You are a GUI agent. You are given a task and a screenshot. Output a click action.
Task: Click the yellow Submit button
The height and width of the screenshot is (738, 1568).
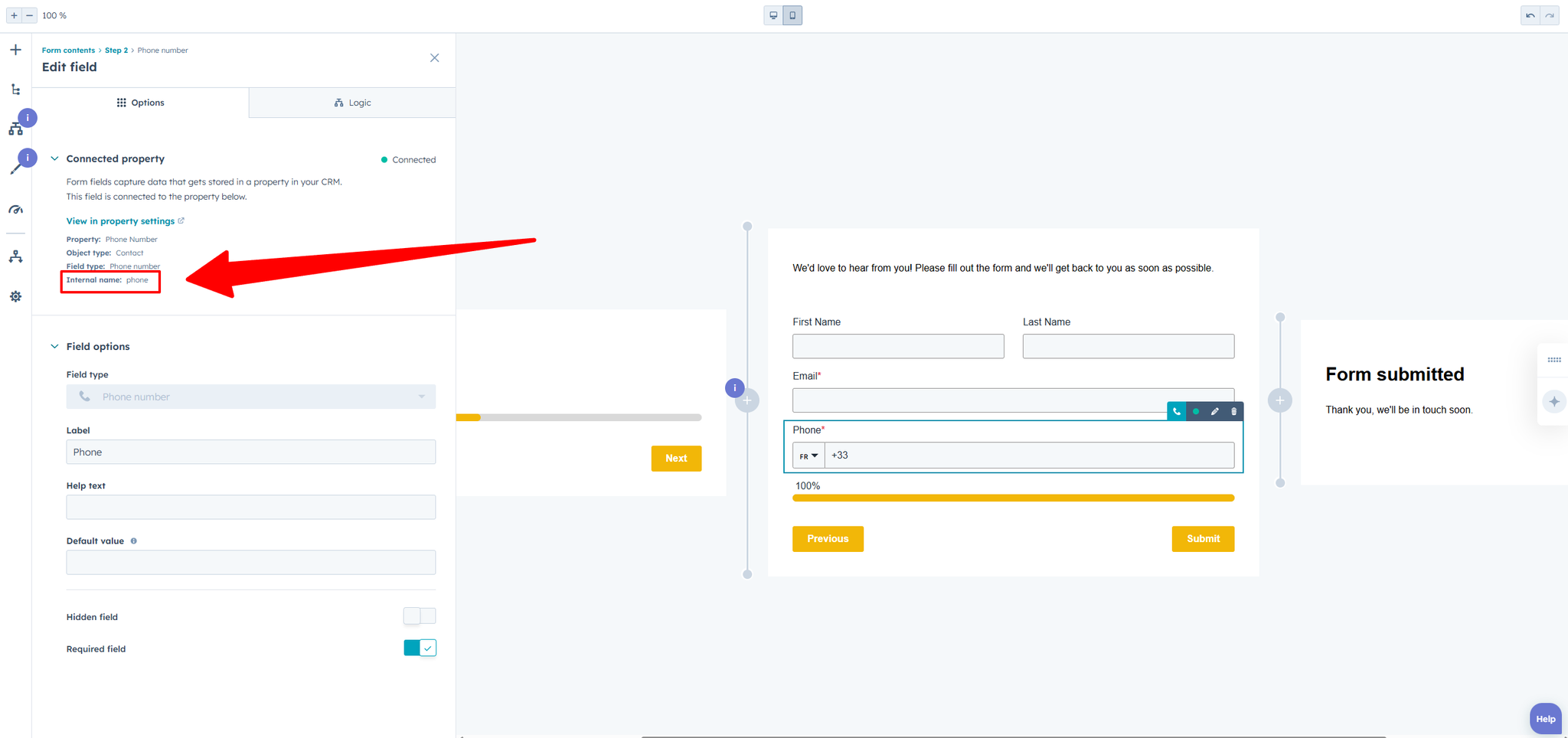point(1203,539)
